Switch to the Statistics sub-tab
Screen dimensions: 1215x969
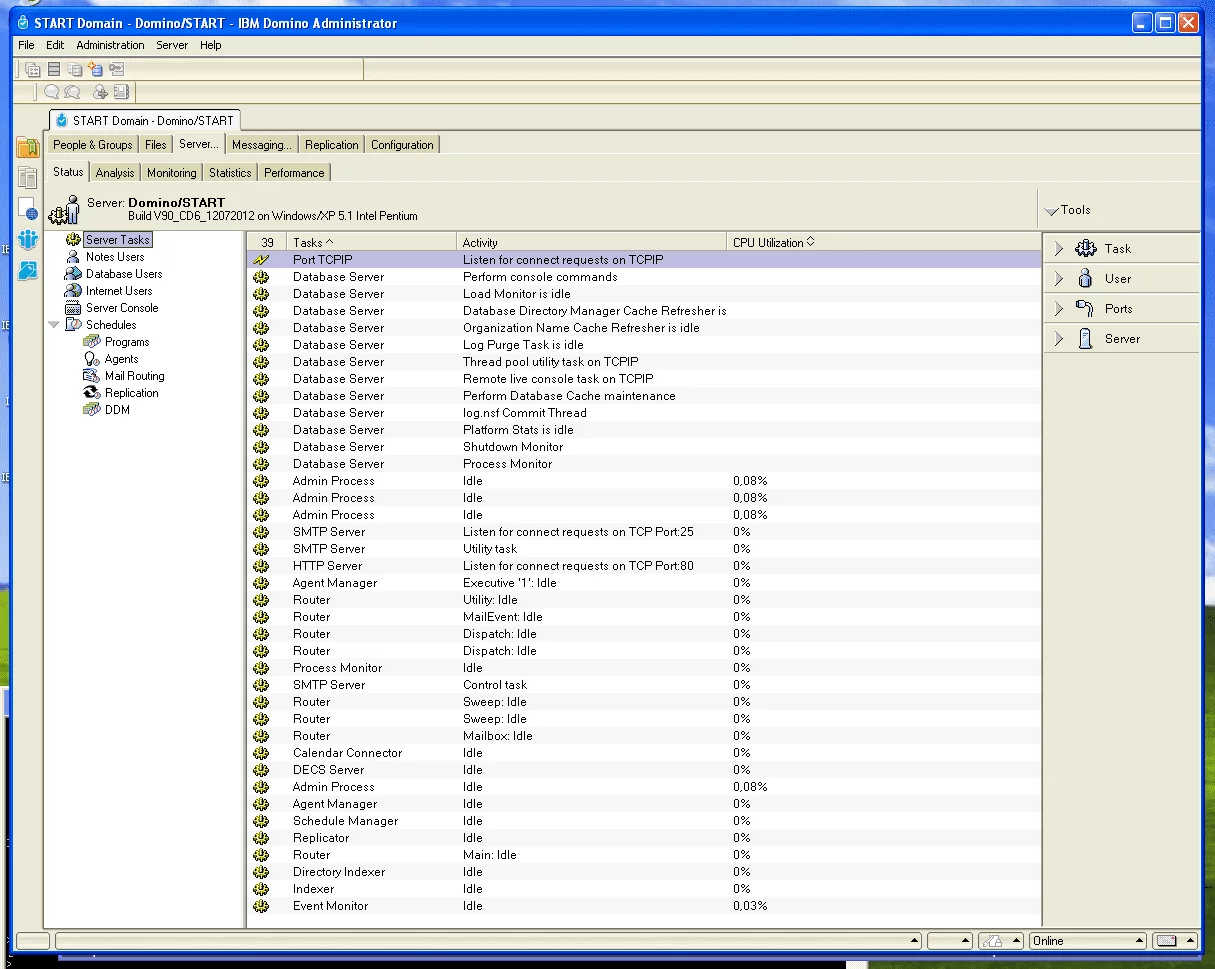[230, 173]
